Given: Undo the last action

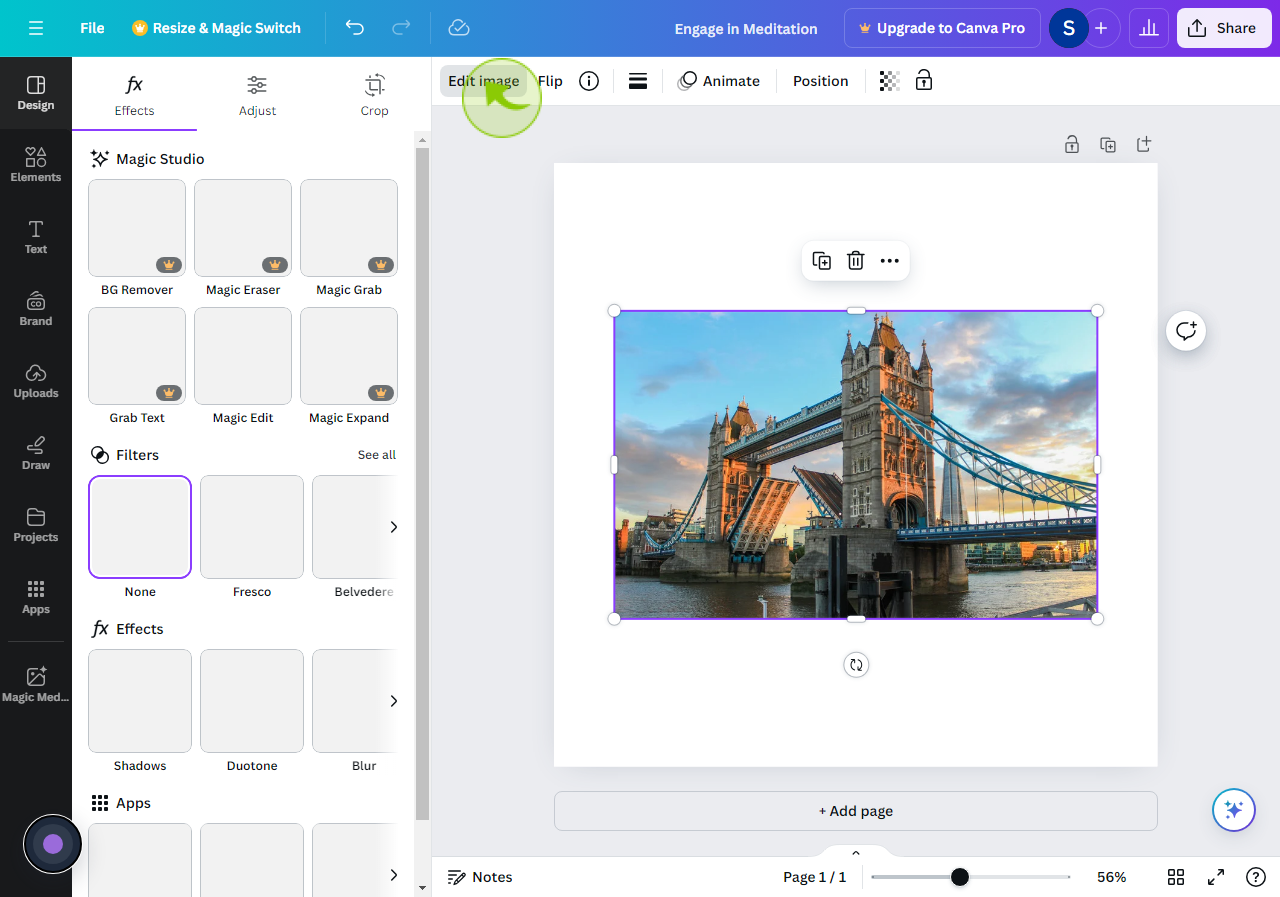Looking at the screenshot, I should (x=355, y=28).
